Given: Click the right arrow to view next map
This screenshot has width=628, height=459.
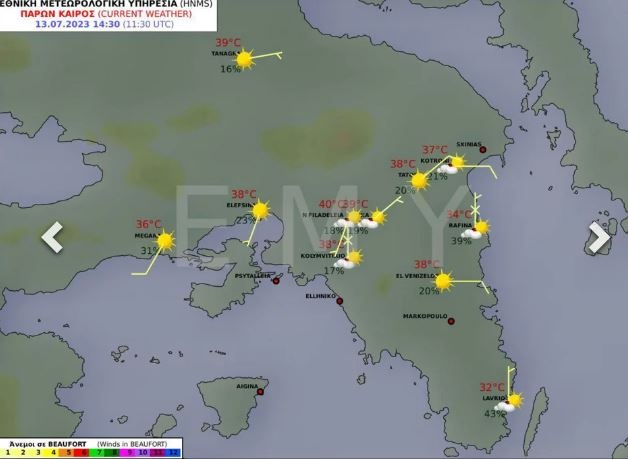Looking at the screenshot, I should 598,237.
